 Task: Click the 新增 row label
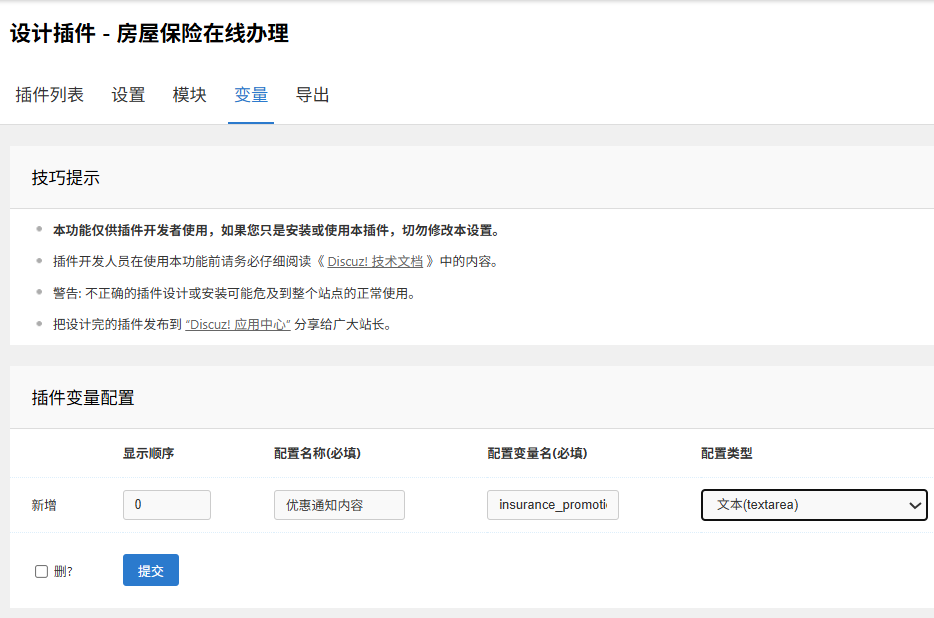pyautogui.click(x=44, y=505)
